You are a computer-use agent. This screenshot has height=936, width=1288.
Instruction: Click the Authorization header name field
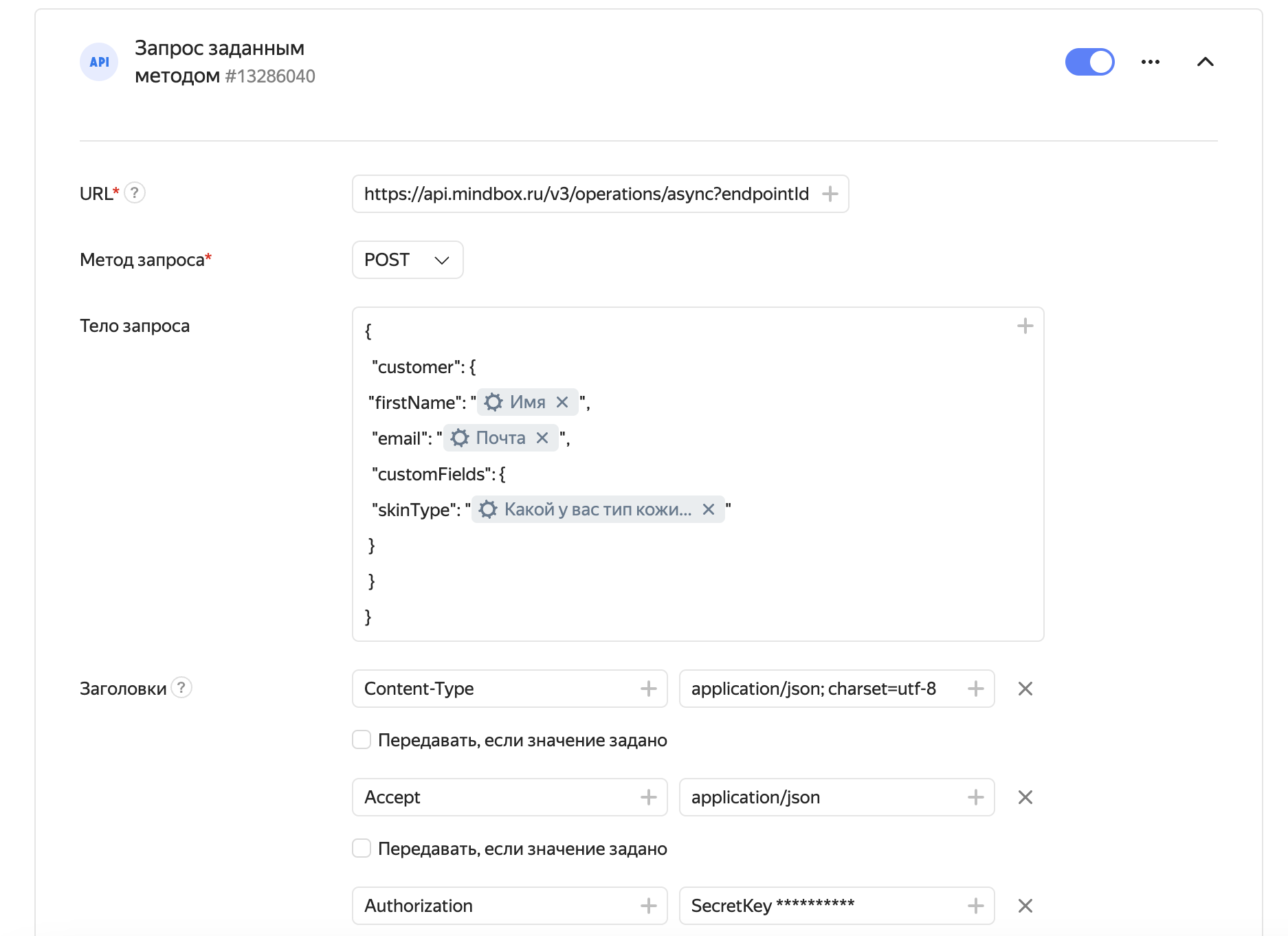click(509, 906)
